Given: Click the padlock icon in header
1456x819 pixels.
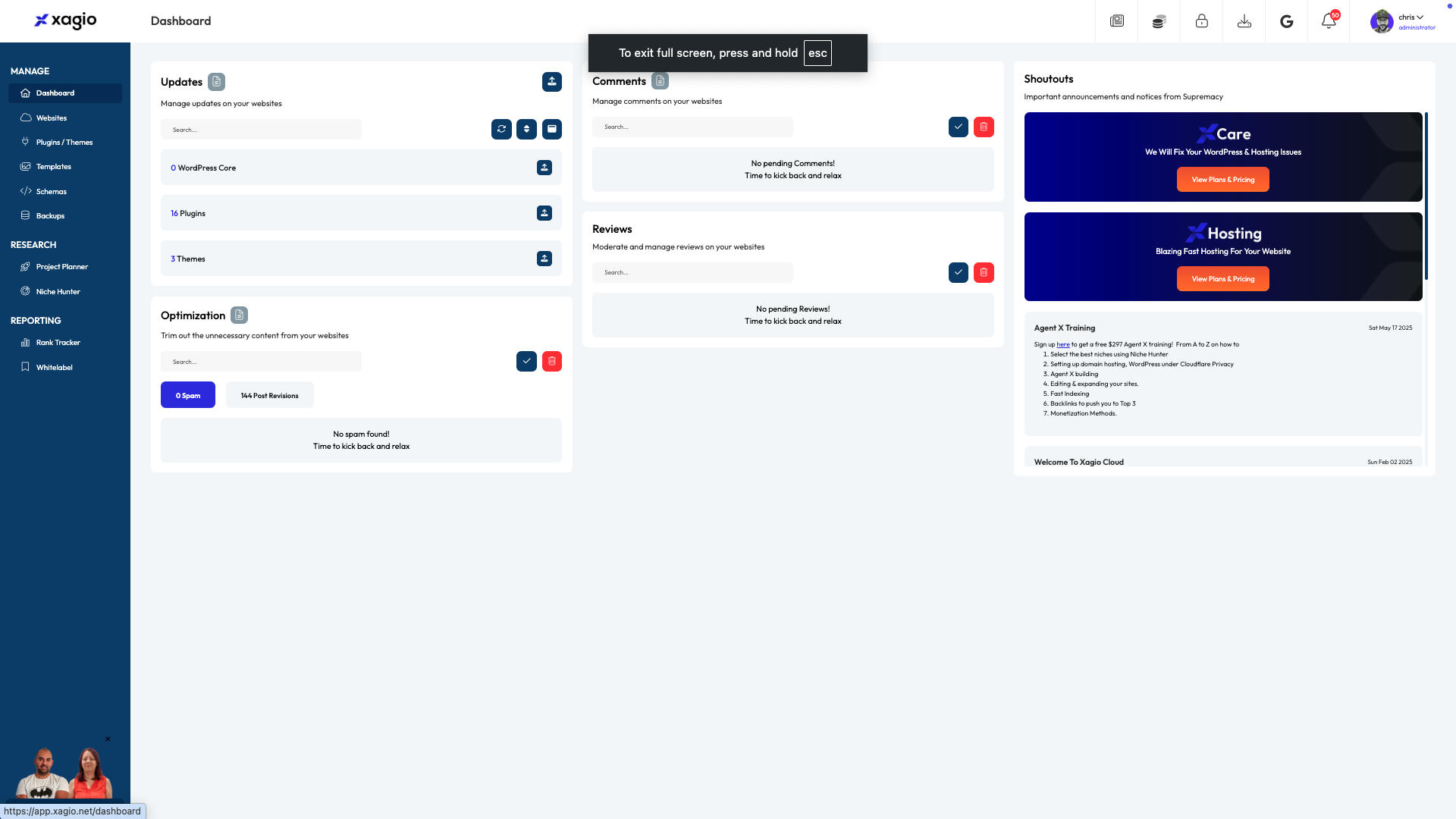Looking at the screenshot, I should 1201,21.
